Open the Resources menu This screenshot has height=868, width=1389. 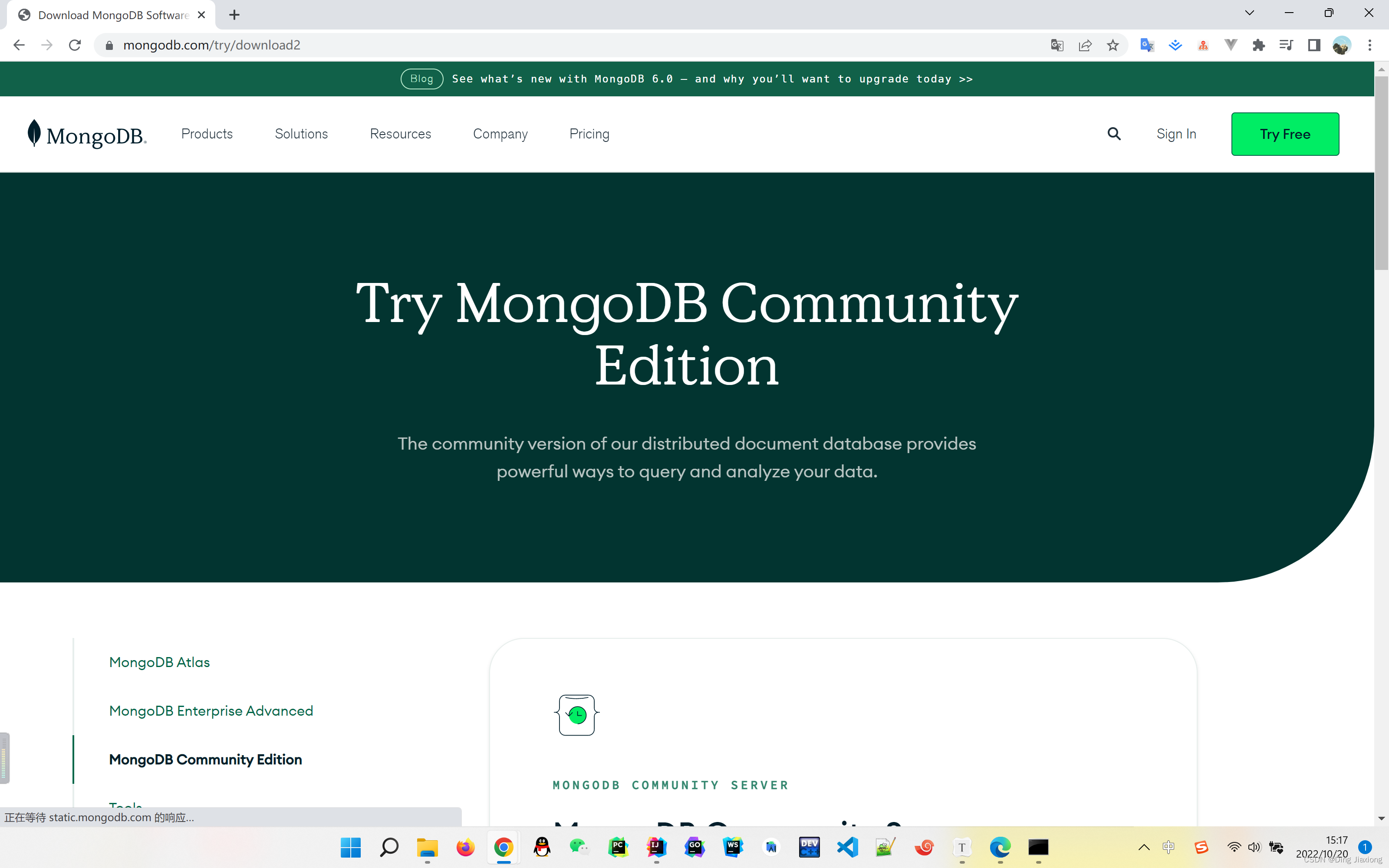[401, 134]
